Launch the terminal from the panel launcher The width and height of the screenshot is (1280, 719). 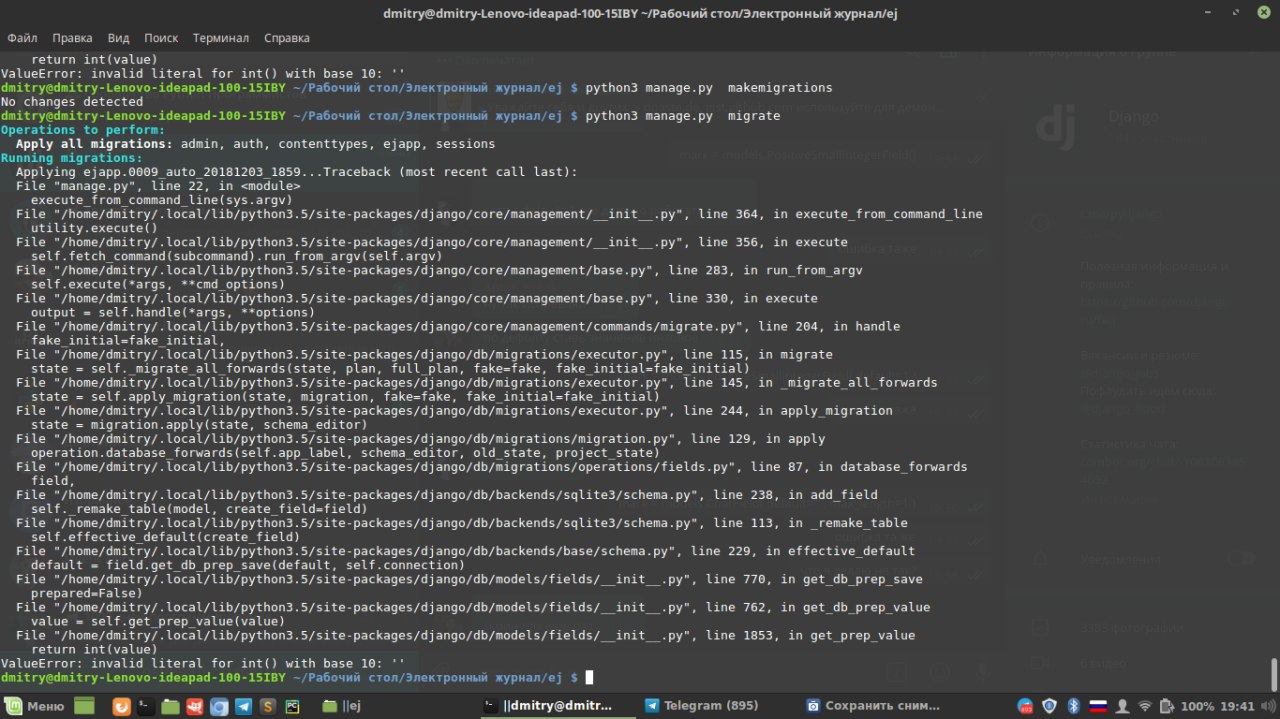coord(145,706)
